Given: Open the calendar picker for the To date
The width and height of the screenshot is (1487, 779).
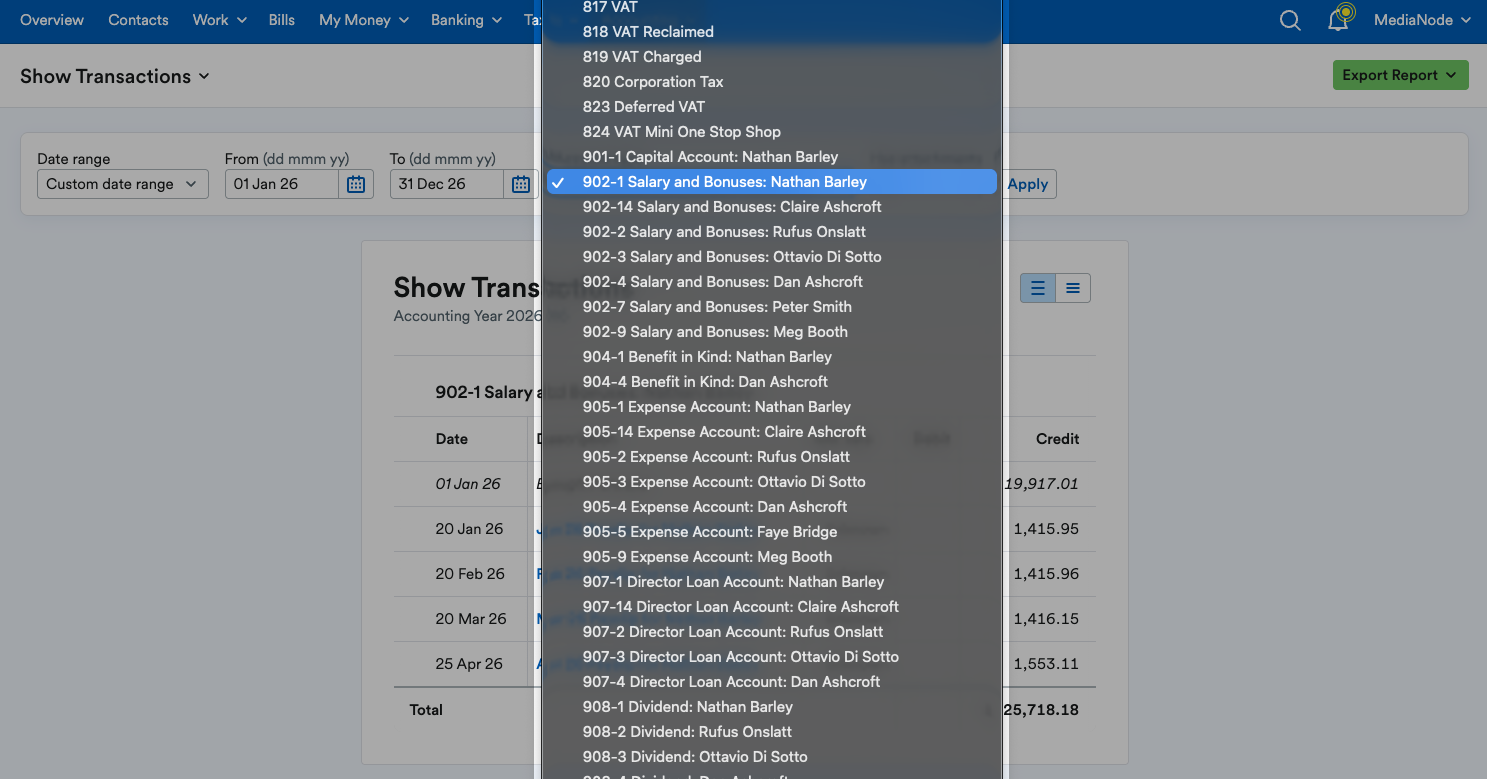Looking at the screenshot, I should (521, 184).
